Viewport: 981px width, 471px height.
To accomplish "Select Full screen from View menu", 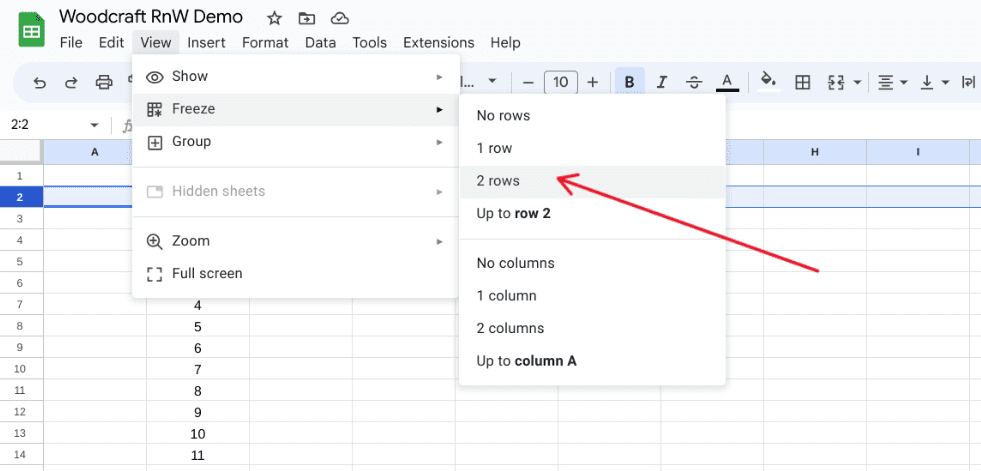I will coord(296,273).
